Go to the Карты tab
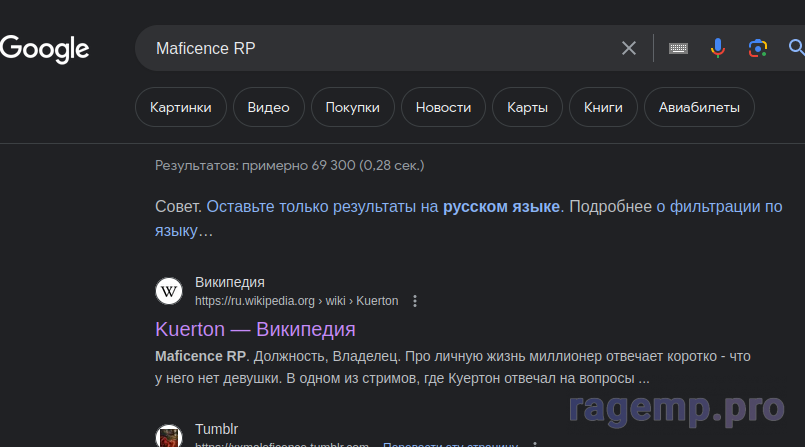Viewport: 805px width, 447px height. [527, 108]
